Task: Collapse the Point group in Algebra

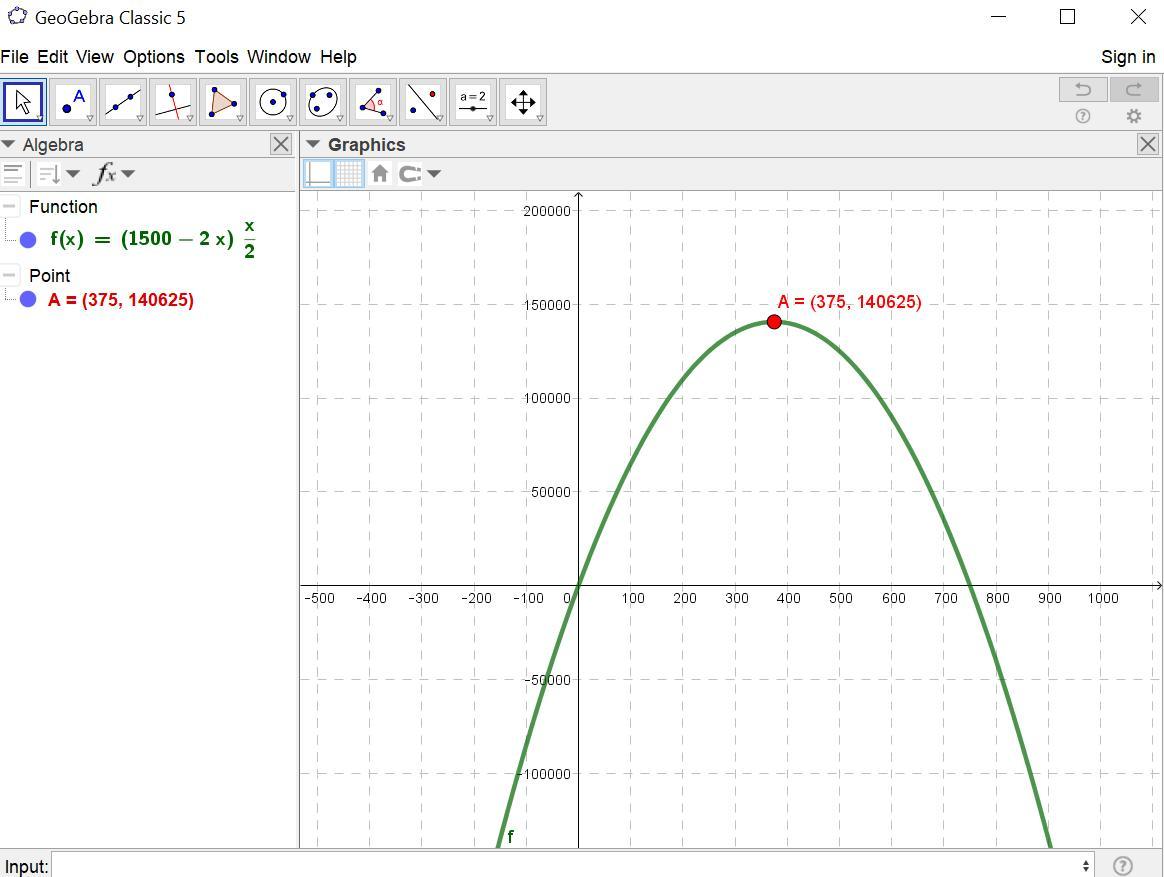Action: click(10, 275)
